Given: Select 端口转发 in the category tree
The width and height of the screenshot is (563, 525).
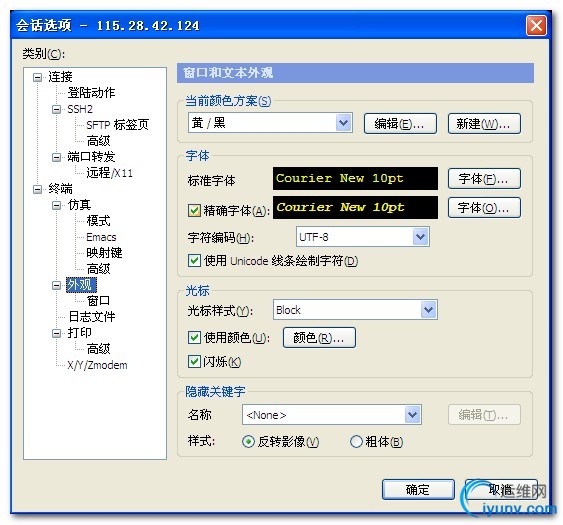Looking at the screenshot, I should (x=91, y=157).
